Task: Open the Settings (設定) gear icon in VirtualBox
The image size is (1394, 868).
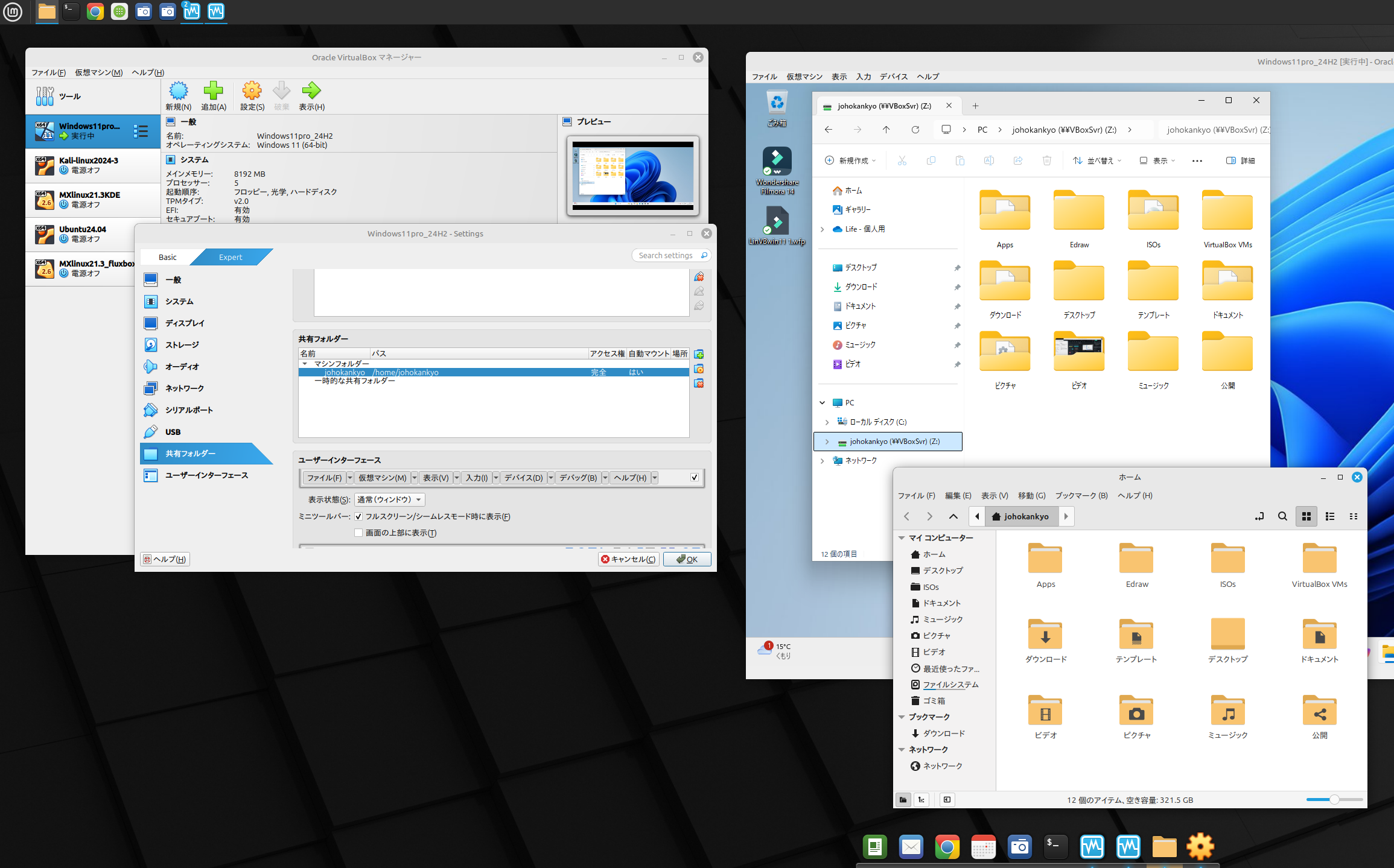Action: pyautogui.click(x=252, y=92)
